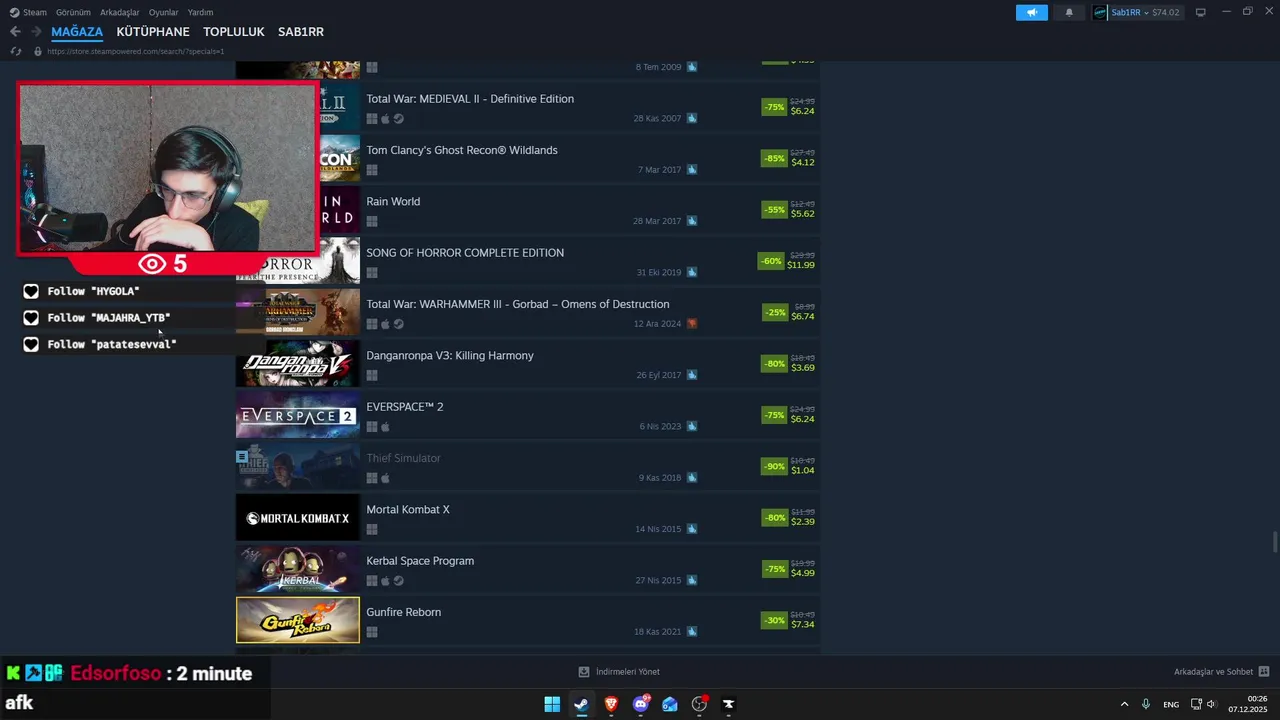Open the Oyunlar menu
Screen dimensions: 1280x720
coord(164,12)
